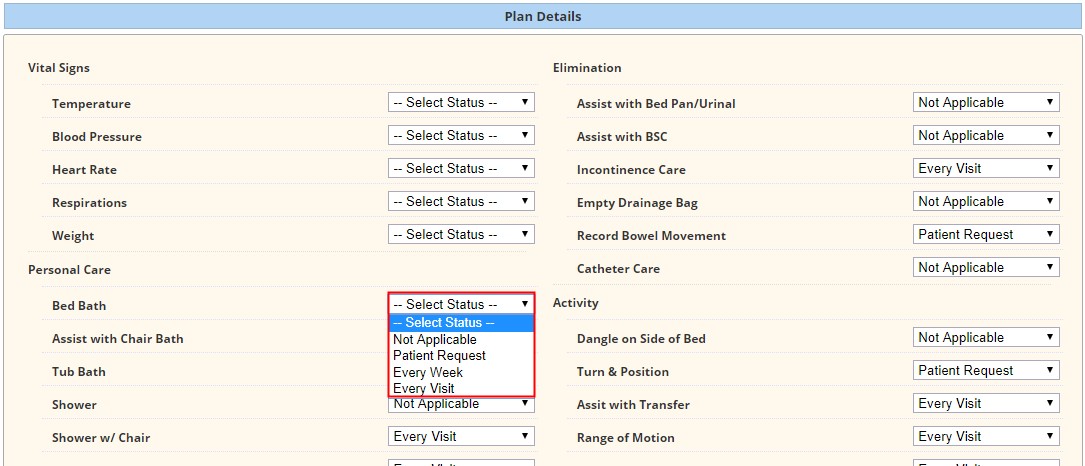Open the Assist with BSC dropdown
Screen dimensions: 1085x466
[x=986, y=136]
